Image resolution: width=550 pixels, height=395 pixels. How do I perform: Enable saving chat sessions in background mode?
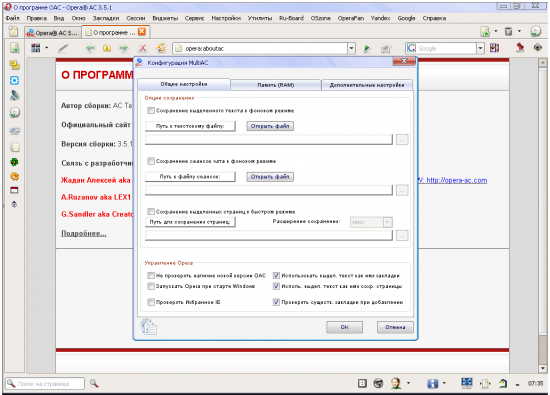click(x=151, y=161)
